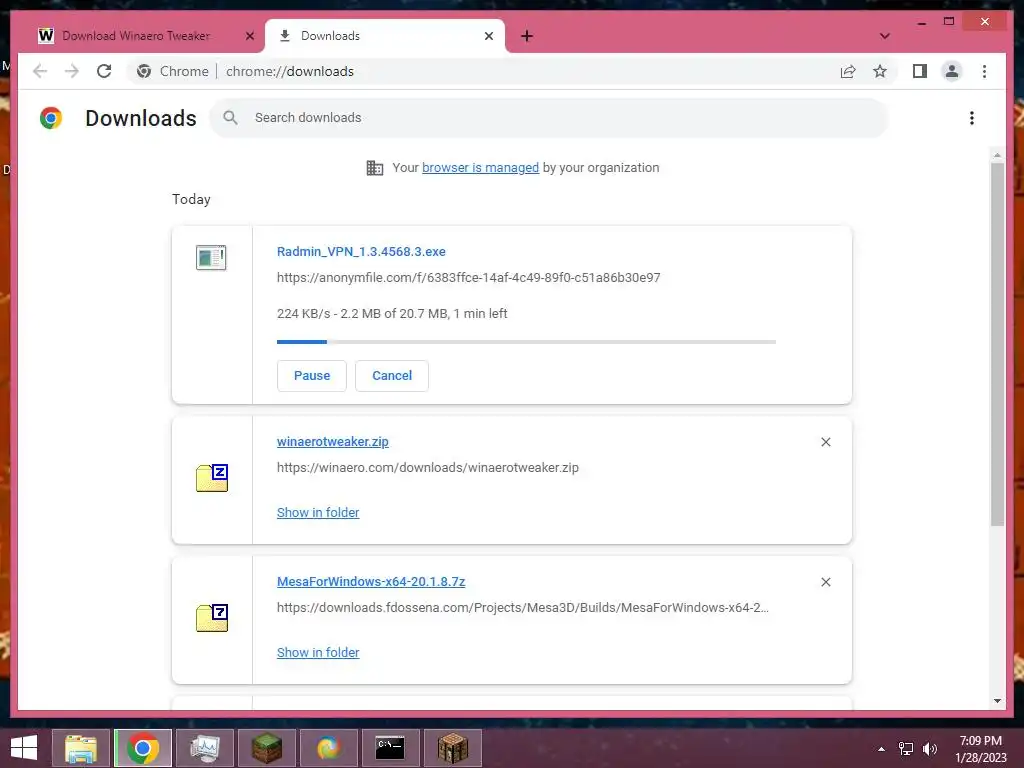This screenshot has height=768, width=1024.
Task: Close the Downloads tab
Action: [x=488, y=36]
